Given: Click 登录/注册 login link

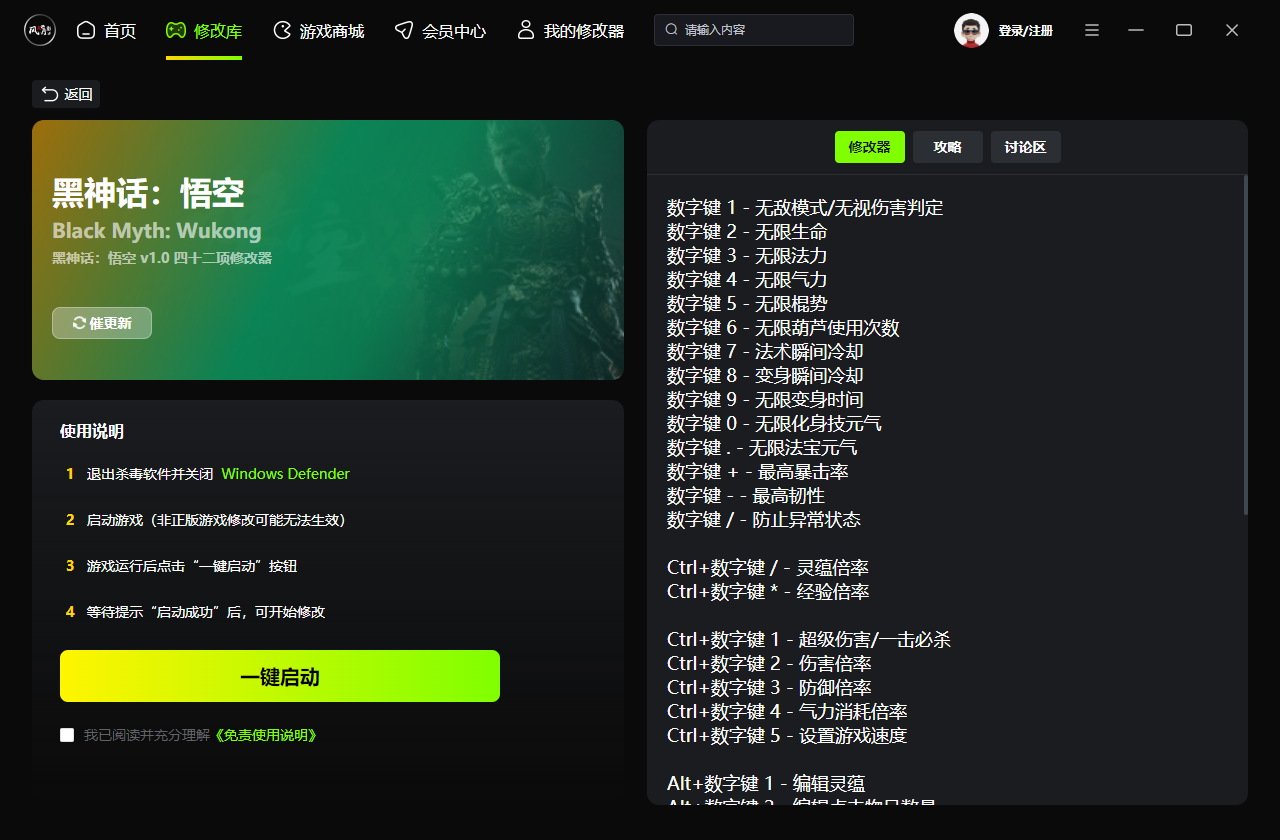Looking at the screenshot, I should coord(1025,31).
